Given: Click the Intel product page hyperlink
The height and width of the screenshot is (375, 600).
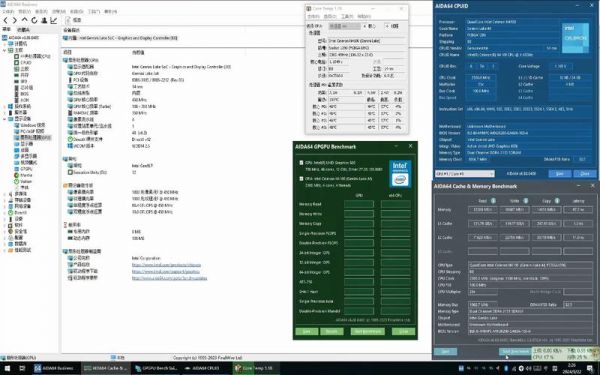Looking at the screenshot, I should coord(166,265).
